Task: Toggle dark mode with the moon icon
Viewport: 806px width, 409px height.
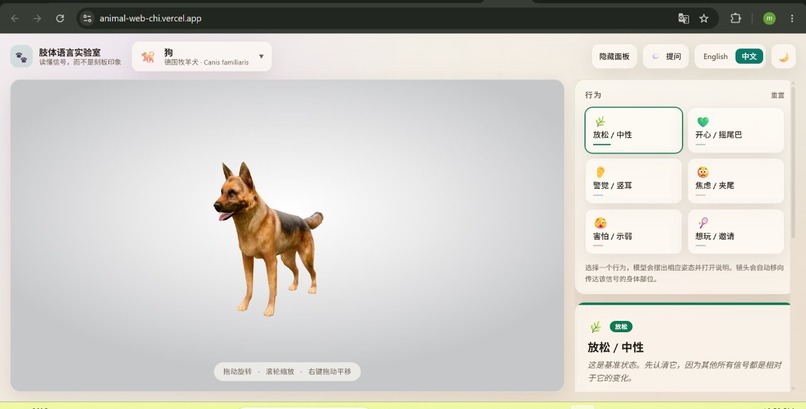Action: pos(783,57)
